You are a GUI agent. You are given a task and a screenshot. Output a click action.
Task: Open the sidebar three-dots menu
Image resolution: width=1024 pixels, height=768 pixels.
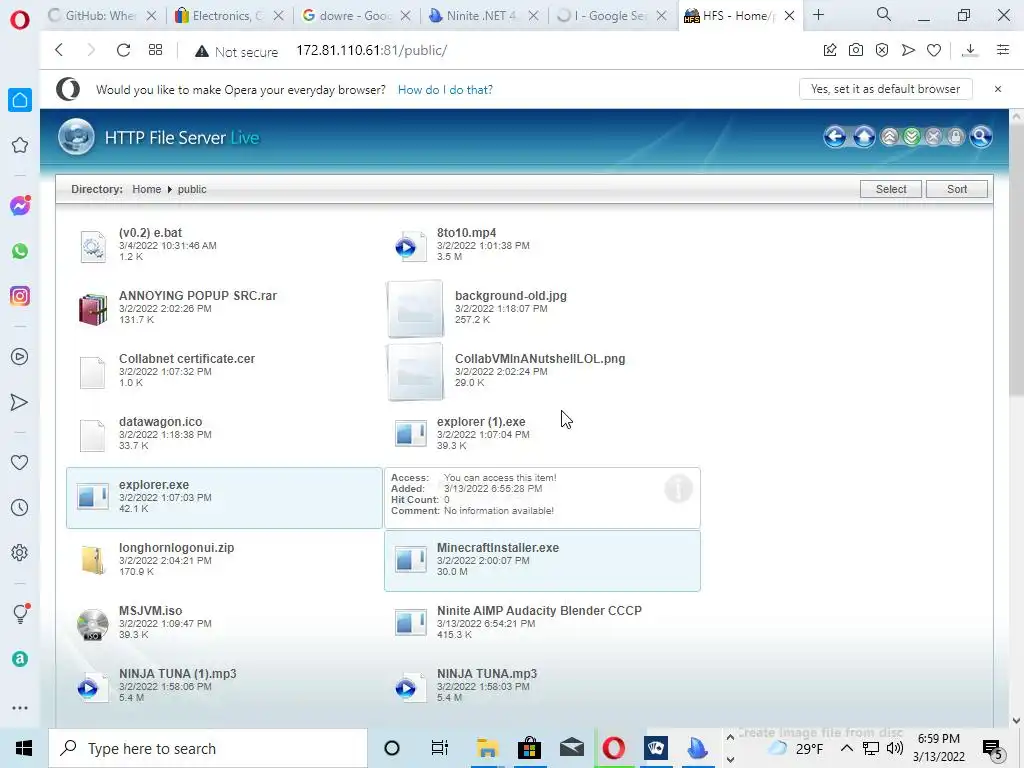[20, 708]
